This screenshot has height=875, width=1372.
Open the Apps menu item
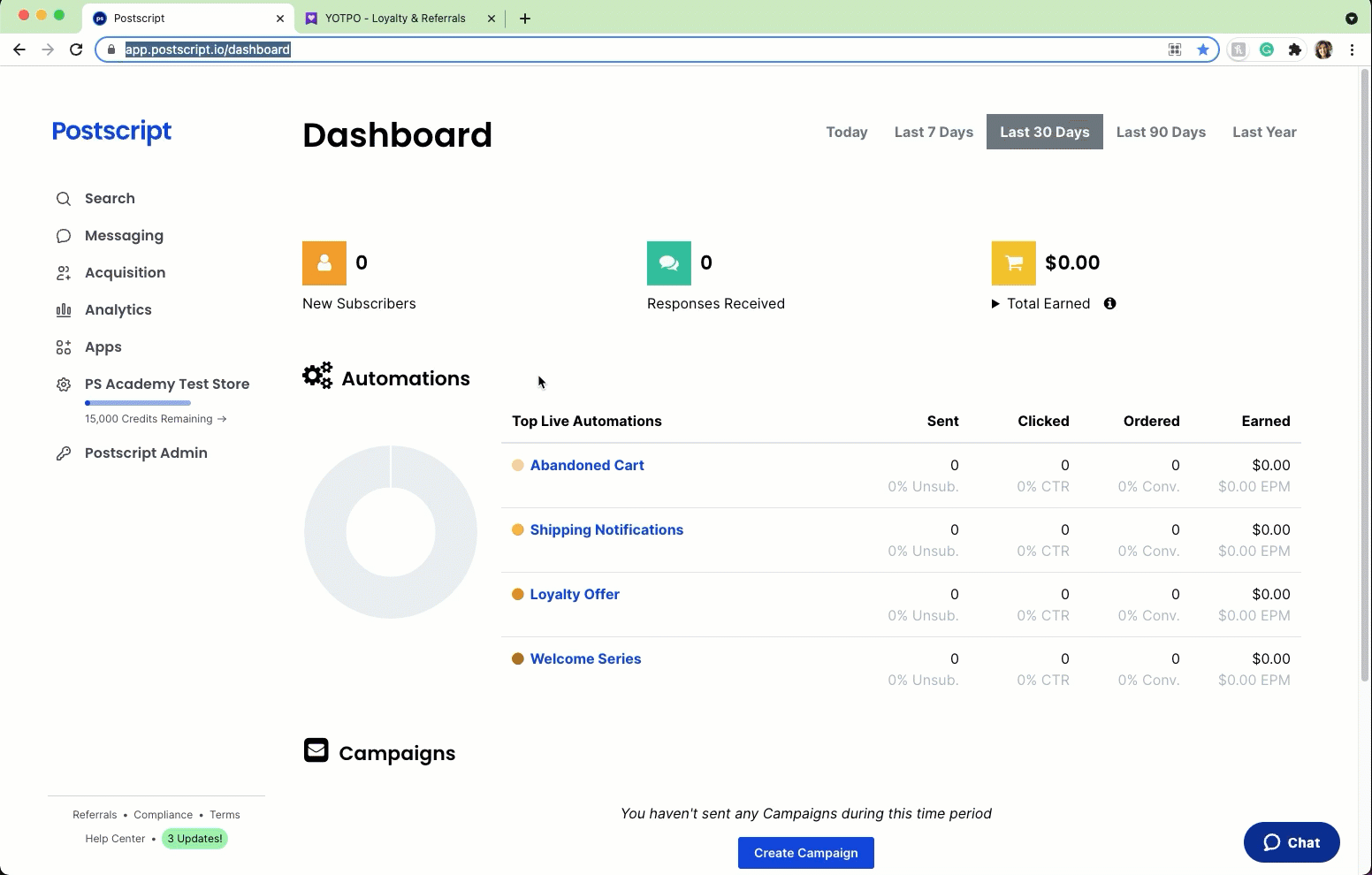point(103,347)
